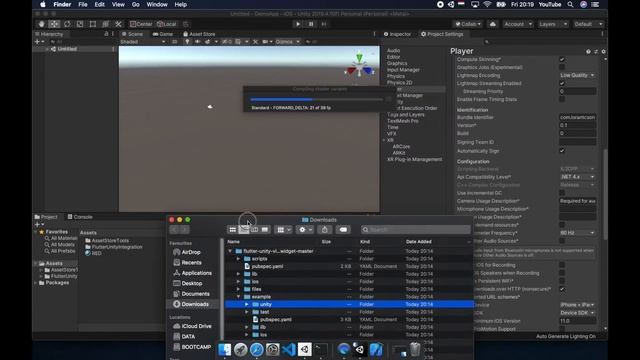Image resolution: width=640 pixels, height=360 pixels.
Task: Click the Pause button in Unity
Action: (x=311, y=24)
